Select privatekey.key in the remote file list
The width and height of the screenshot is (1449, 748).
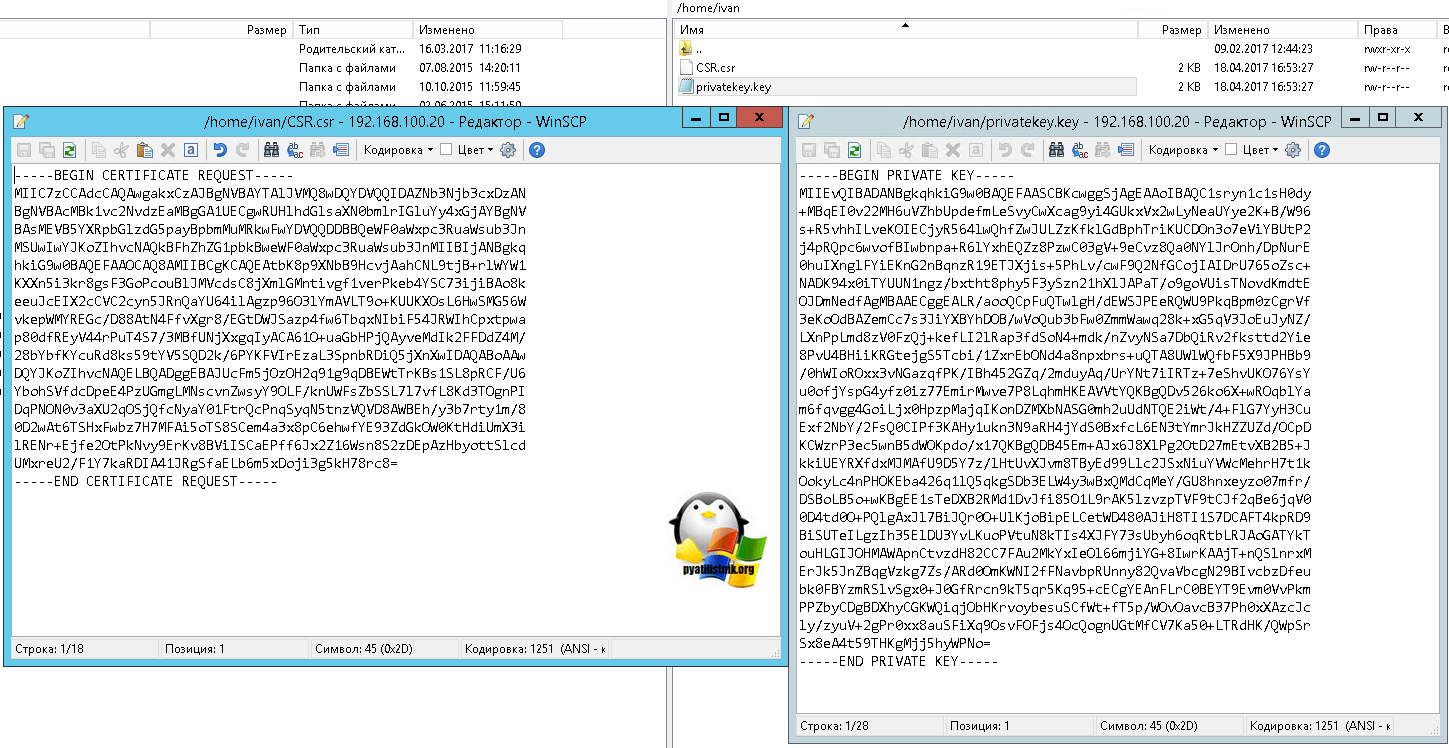pos(733,87)
